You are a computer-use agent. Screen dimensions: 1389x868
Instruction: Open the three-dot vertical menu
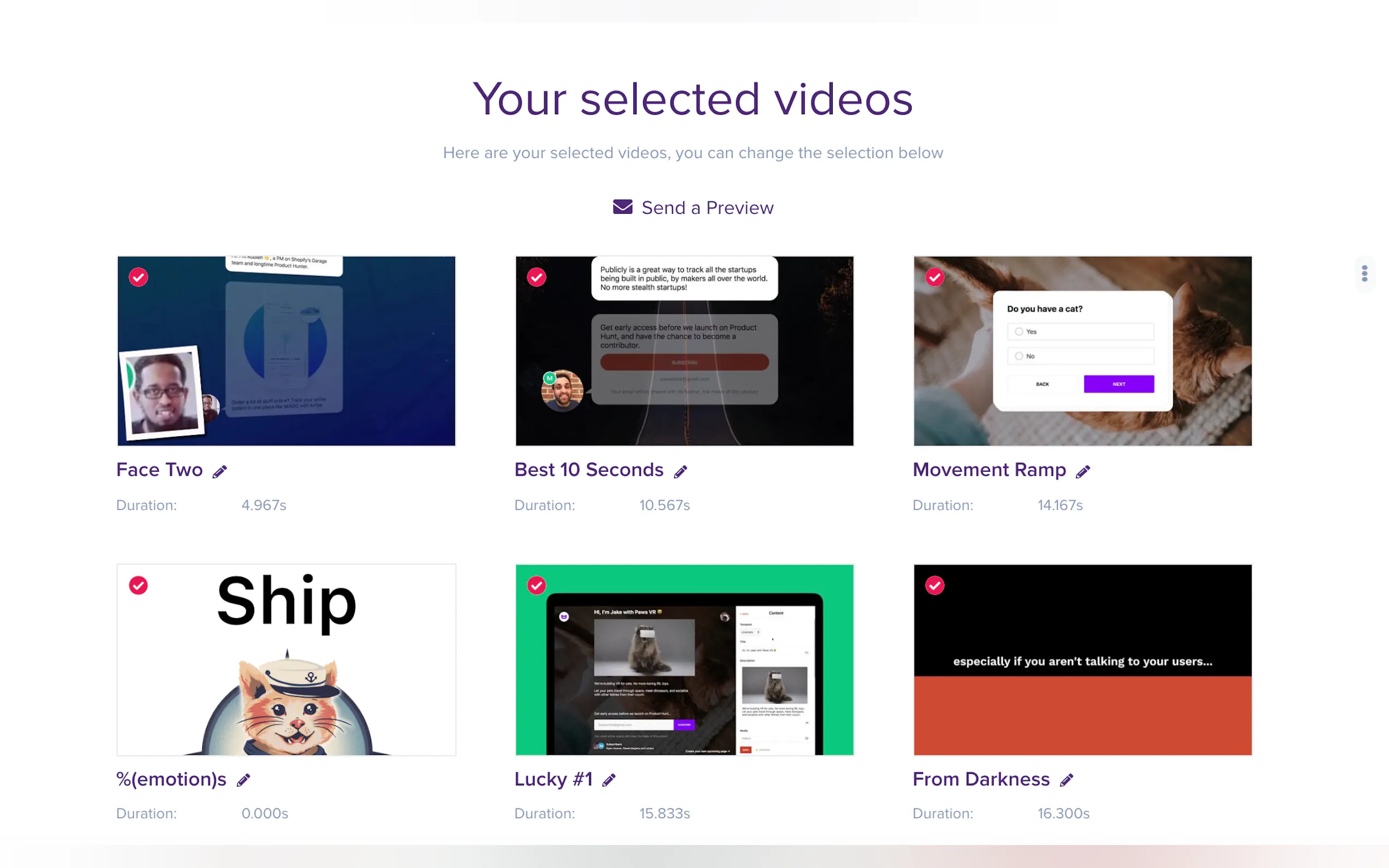click(1364, 273)
